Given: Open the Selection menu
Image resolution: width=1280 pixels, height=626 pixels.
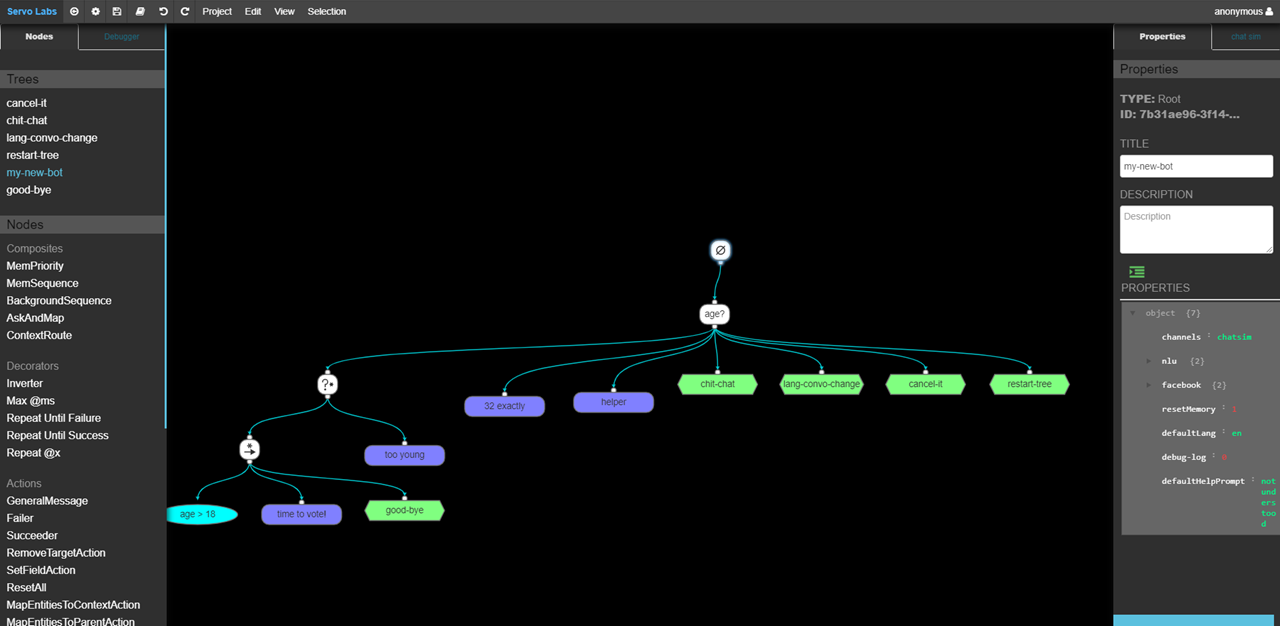Looking at the screenshot, I should click(327, 12).
